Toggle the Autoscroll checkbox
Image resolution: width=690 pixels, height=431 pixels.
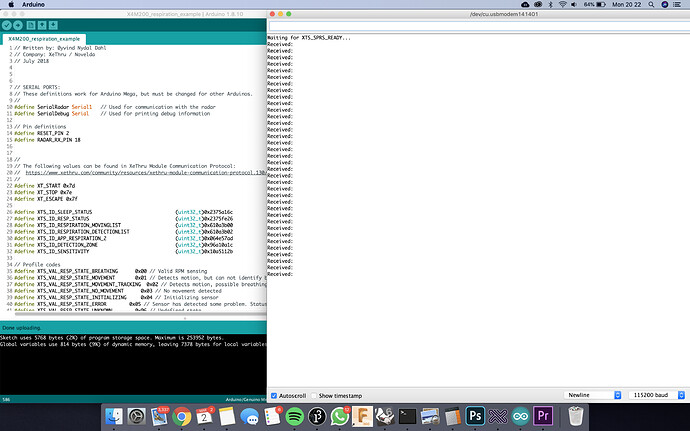(274, 396)
